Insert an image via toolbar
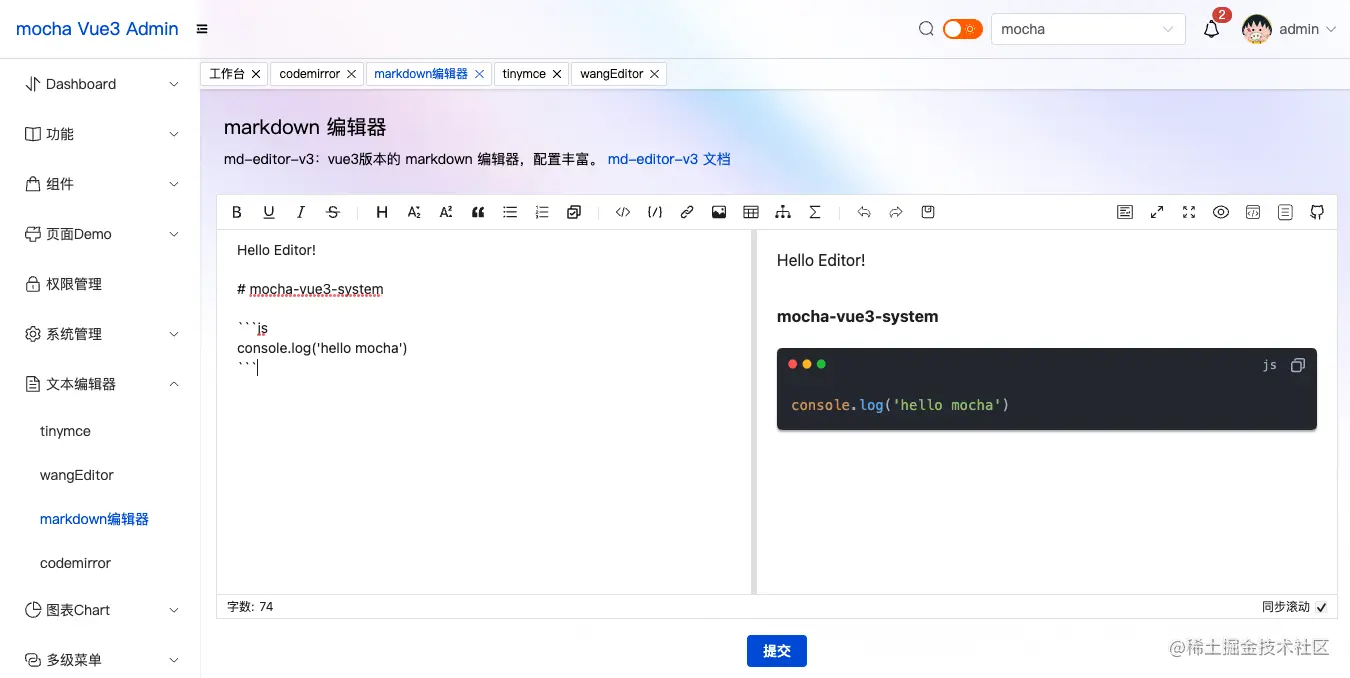Image resolution: width=1350 pixels, height=678 pixels. (719, 212)
